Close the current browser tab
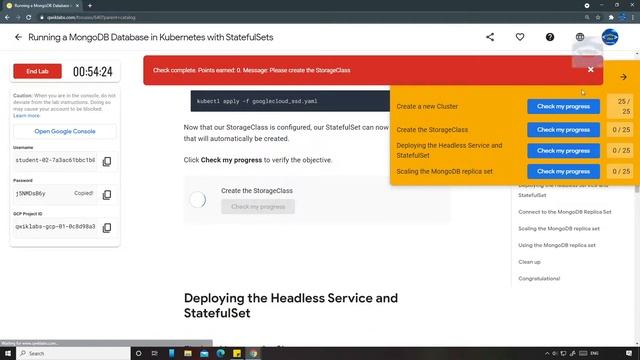This screenshot has height=360, width=640. click(77, 6)
